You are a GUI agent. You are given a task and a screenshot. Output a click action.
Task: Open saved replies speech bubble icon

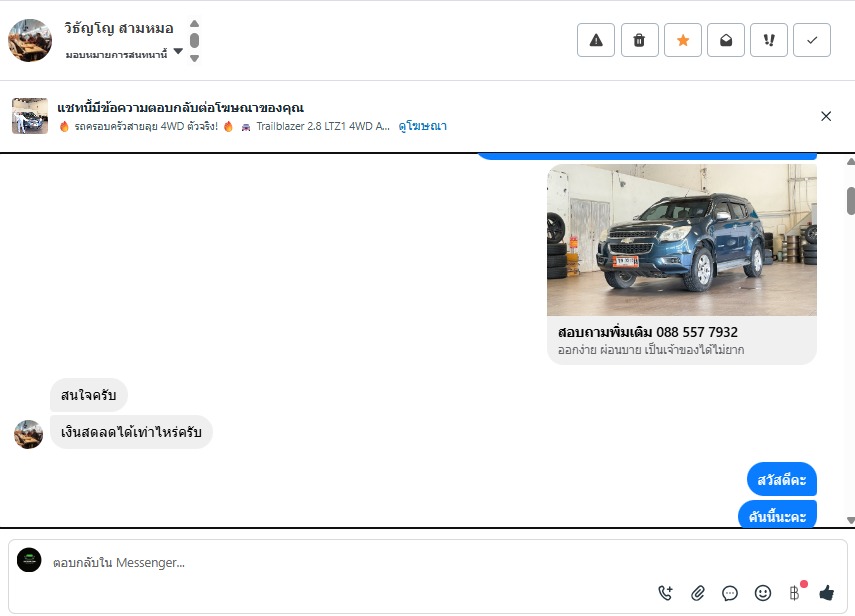(730, 593)
